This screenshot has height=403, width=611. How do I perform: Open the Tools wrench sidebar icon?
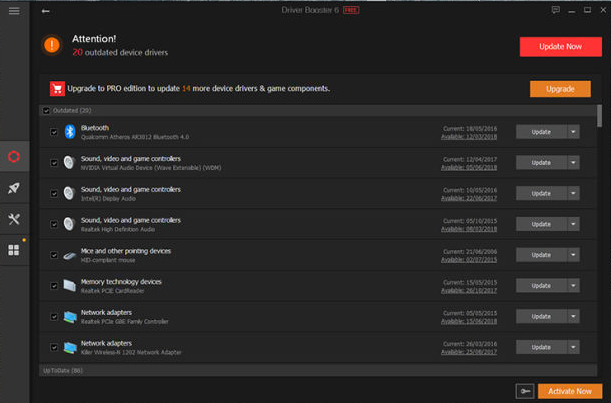[x=14, y=219]
